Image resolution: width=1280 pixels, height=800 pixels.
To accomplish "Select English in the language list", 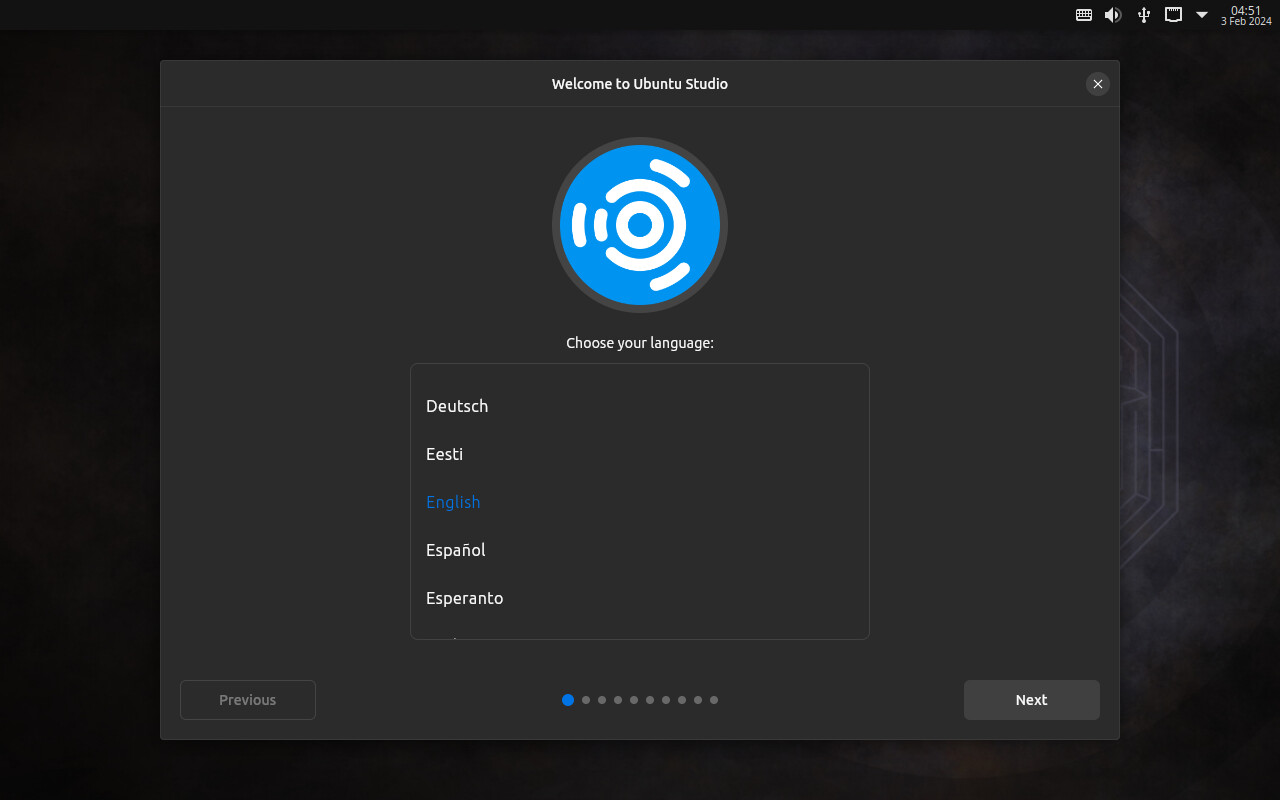I will coord(453,502).
